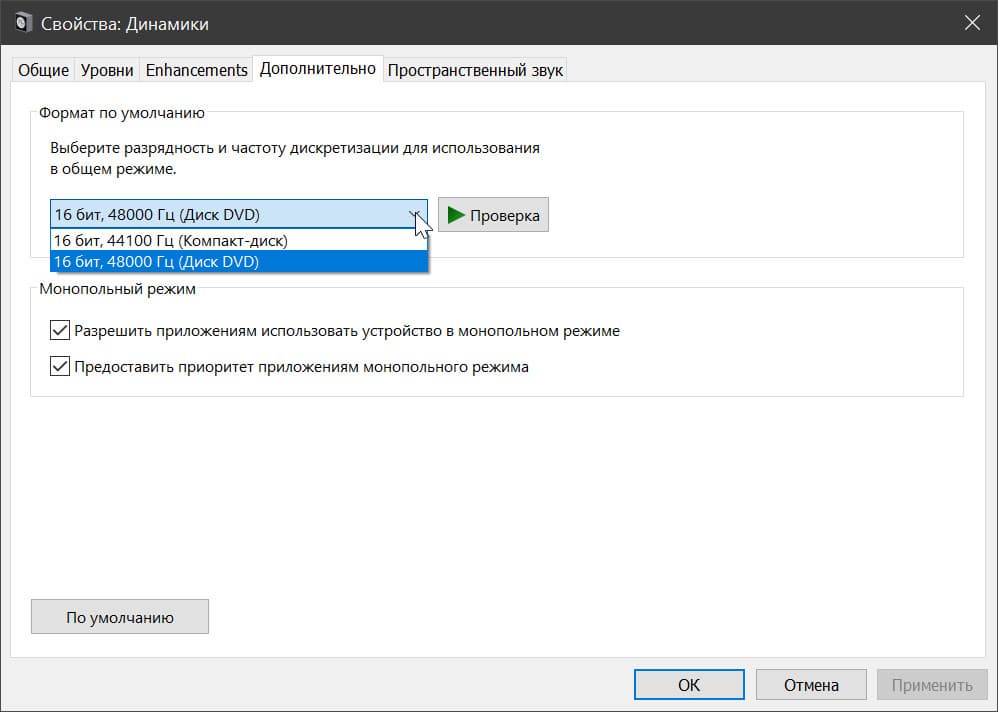The image size is (998, 712).
Task: Click the speaker icon in the title bar
Action: (24, 23)
